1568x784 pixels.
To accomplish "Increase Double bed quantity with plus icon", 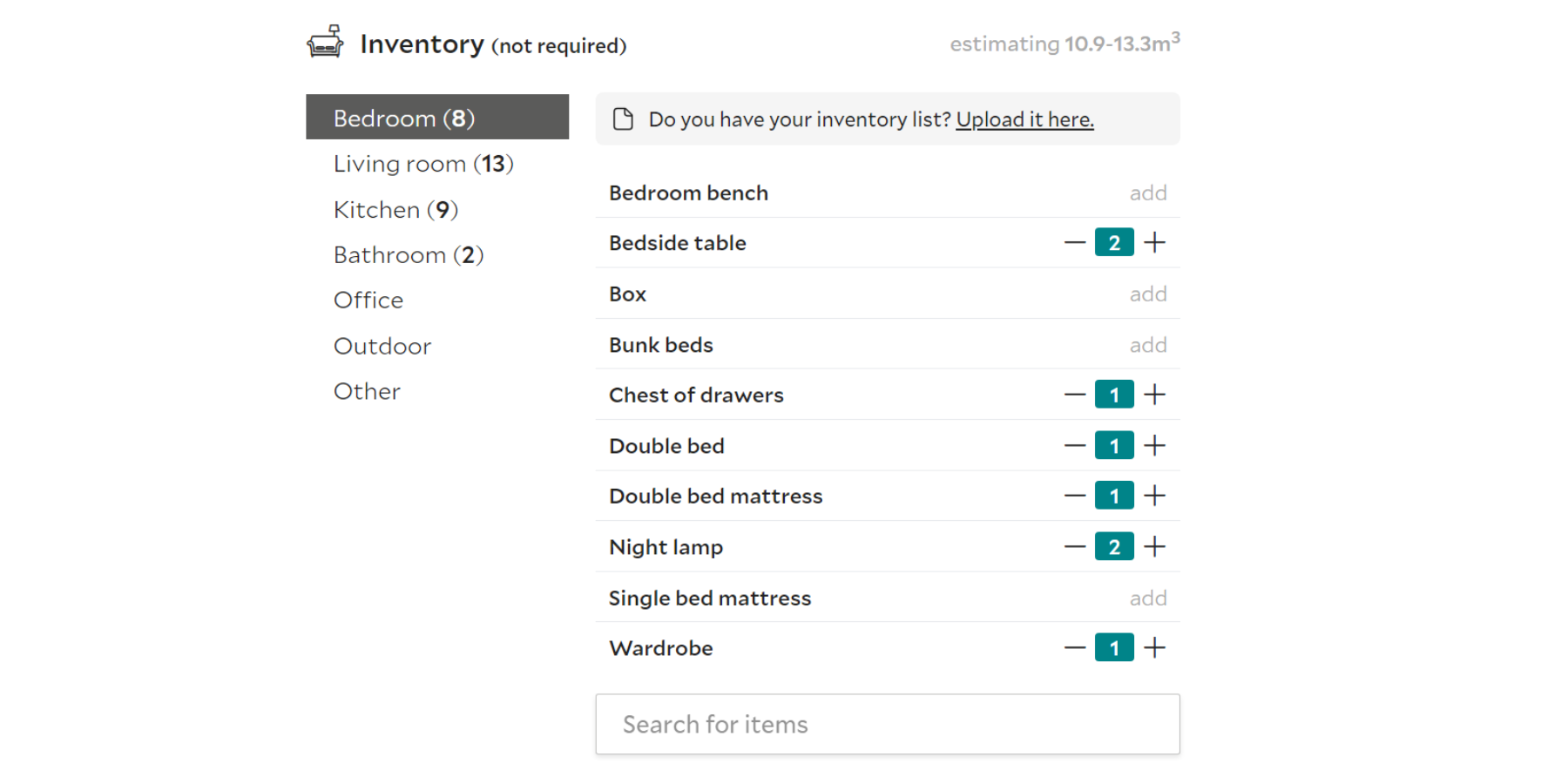I will [1155, 445].
